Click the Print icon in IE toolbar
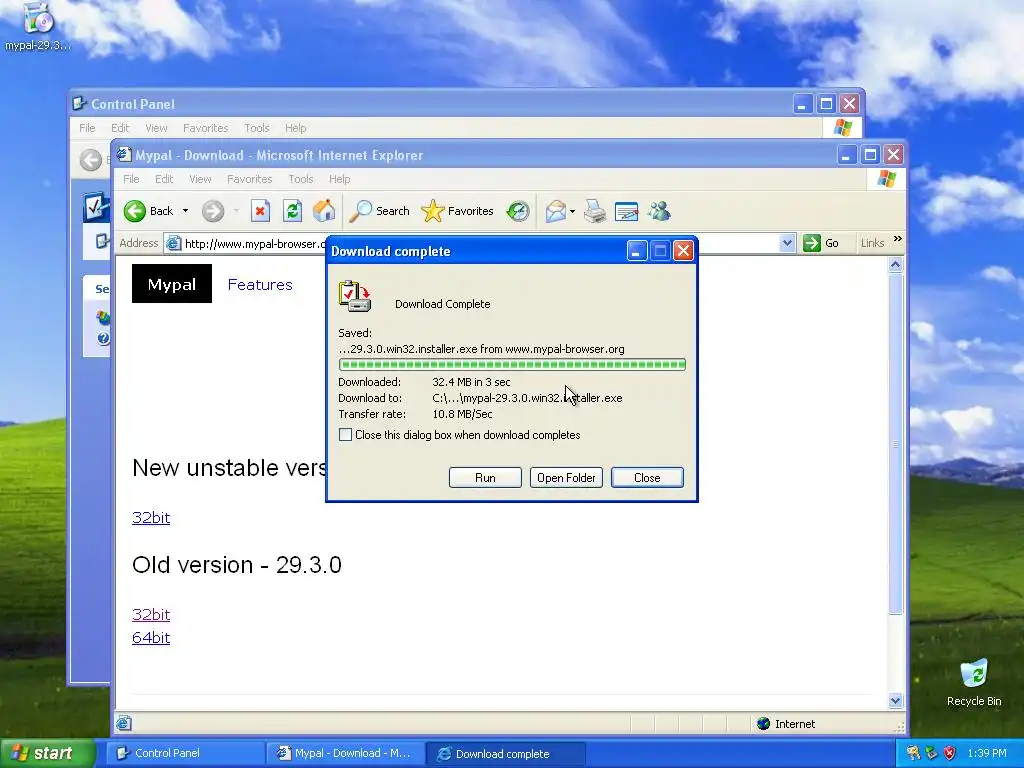 click(x=595, y=211)
